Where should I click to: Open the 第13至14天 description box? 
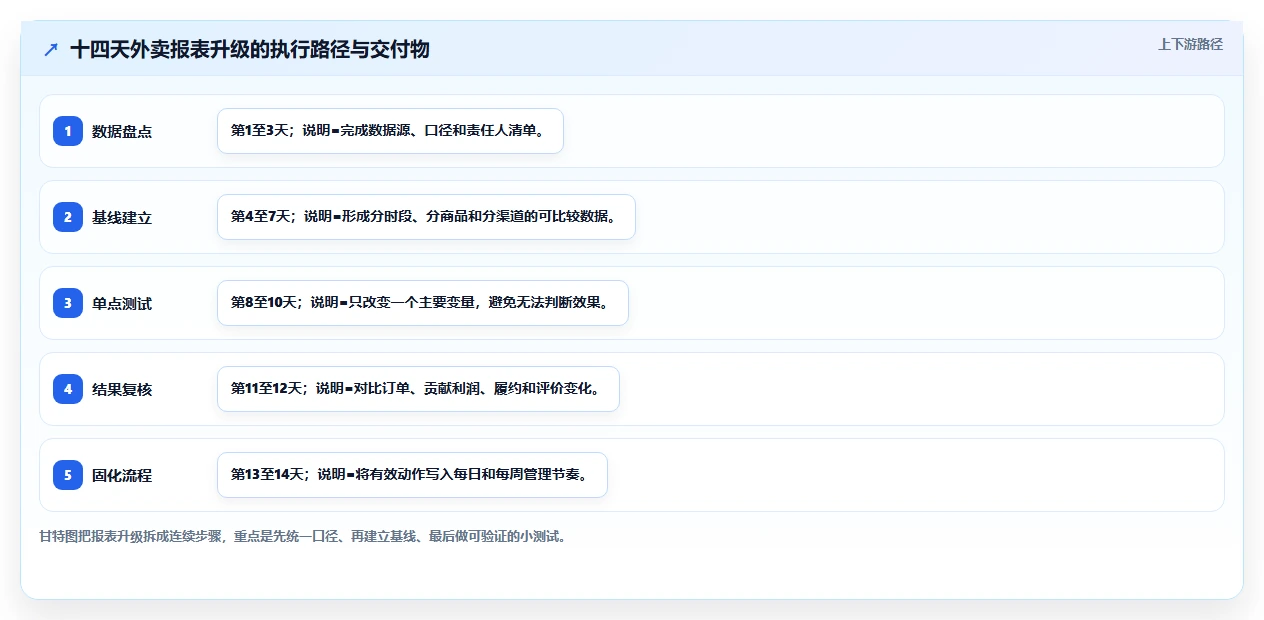pos(412,475)
